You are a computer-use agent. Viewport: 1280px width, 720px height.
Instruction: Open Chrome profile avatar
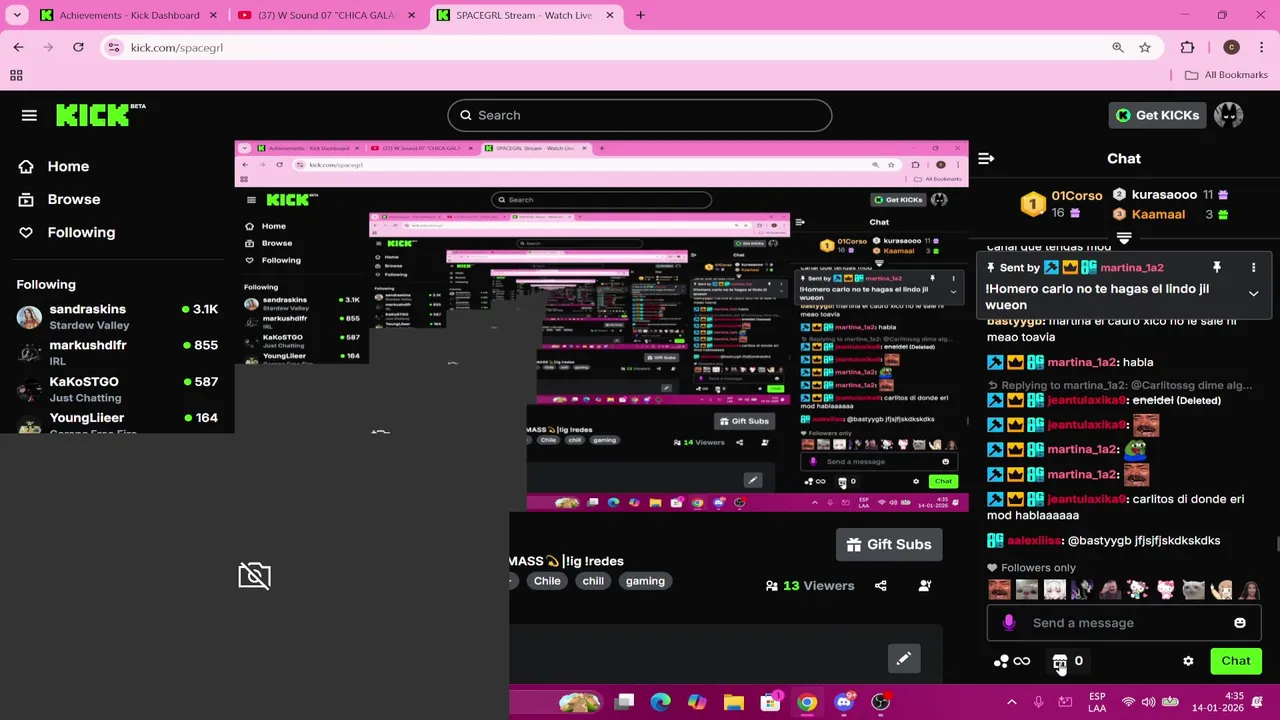point(1231,47)
